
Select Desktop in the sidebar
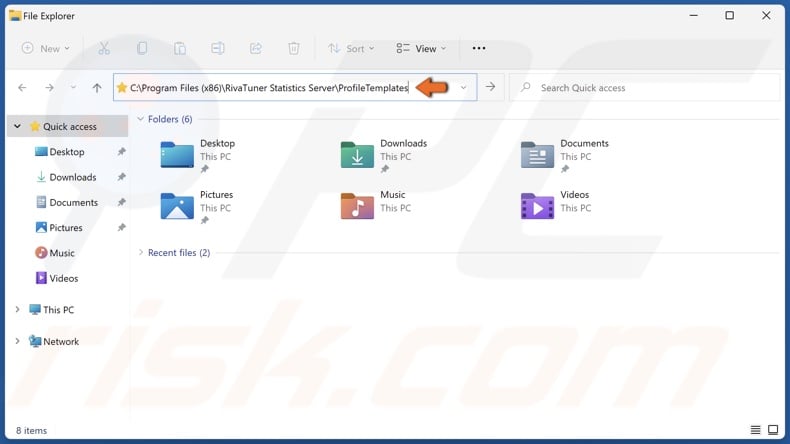(67, 152)
